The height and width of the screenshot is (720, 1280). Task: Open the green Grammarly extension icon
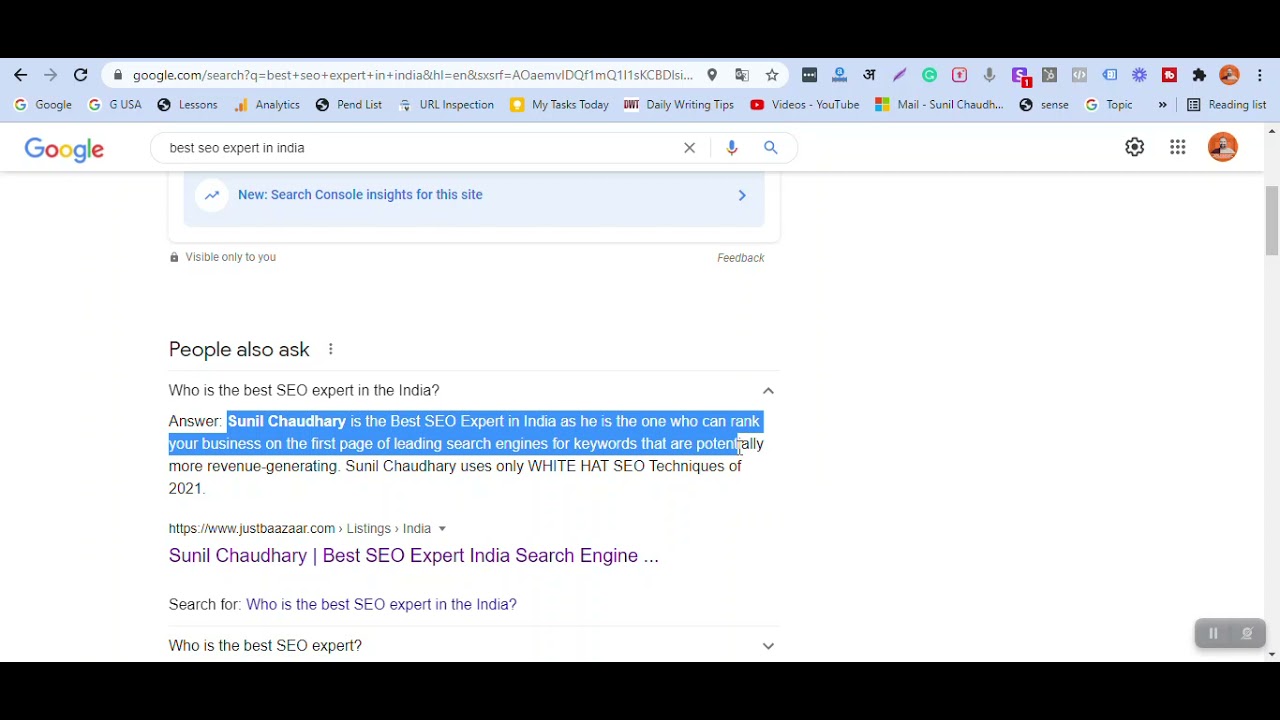[929, 75]
